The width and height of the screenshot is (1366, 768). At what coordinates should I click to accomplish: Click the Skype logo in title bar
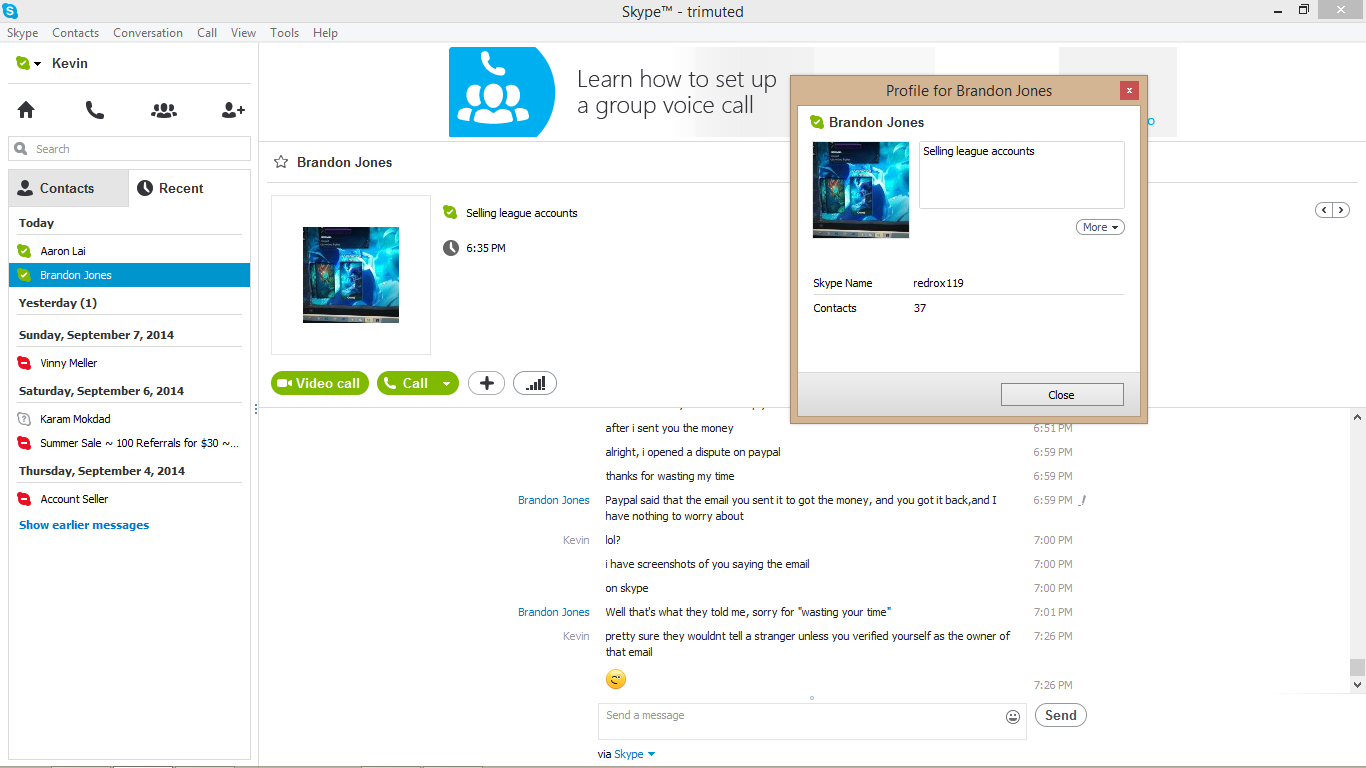[x=10, y=11]
